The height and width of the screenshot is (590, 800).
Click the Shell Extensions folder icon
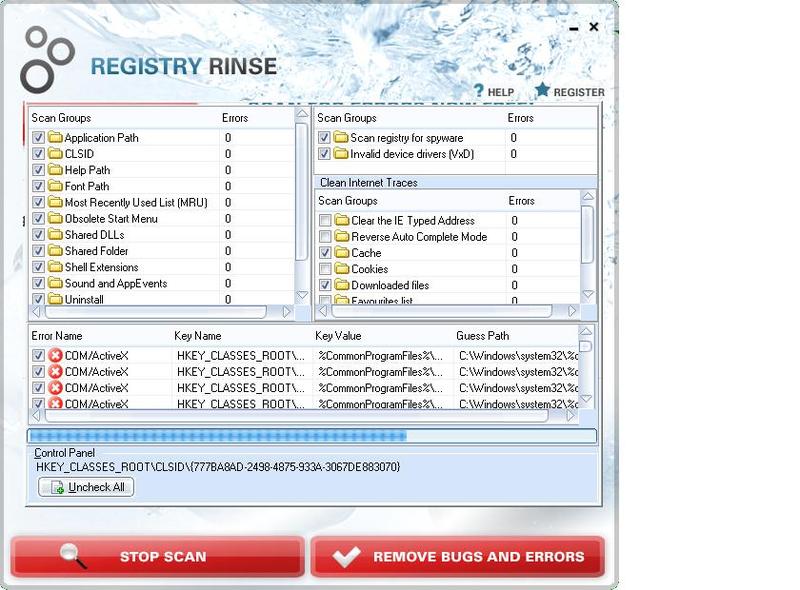pyautogui.click(x=55, y=267)
